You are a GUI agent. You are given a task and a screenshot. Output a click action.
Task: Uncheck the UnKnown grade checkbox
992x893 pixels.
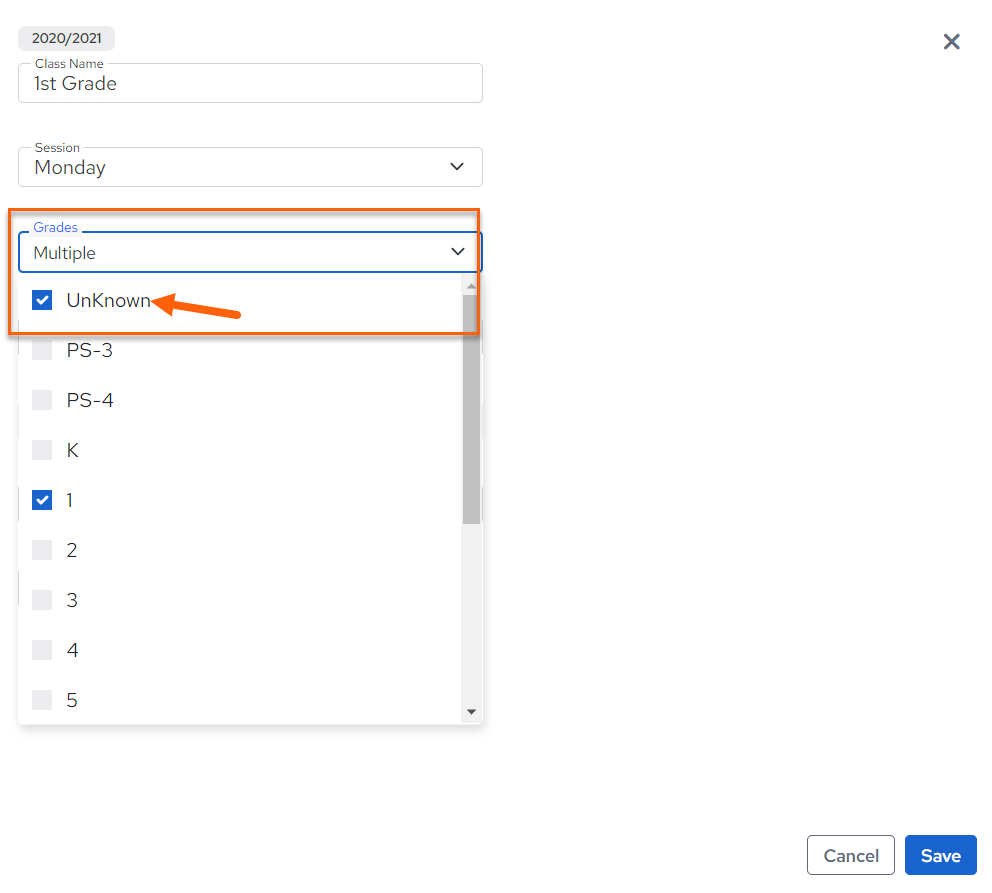pyautogui.click(x=42, y=300)
